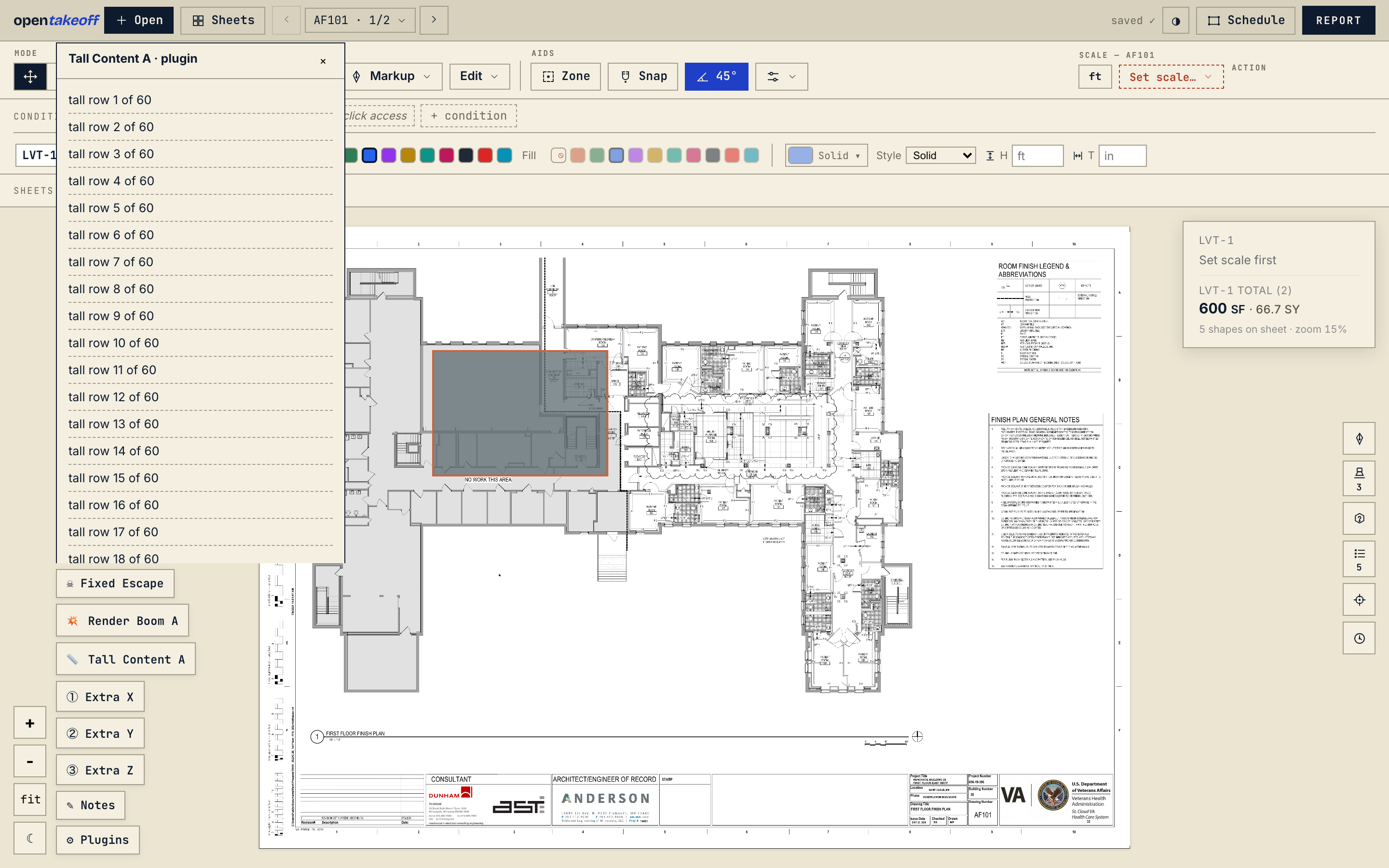Click the opentakeoff logo
Screen dimensions: 1389x868
pos(56,20)
